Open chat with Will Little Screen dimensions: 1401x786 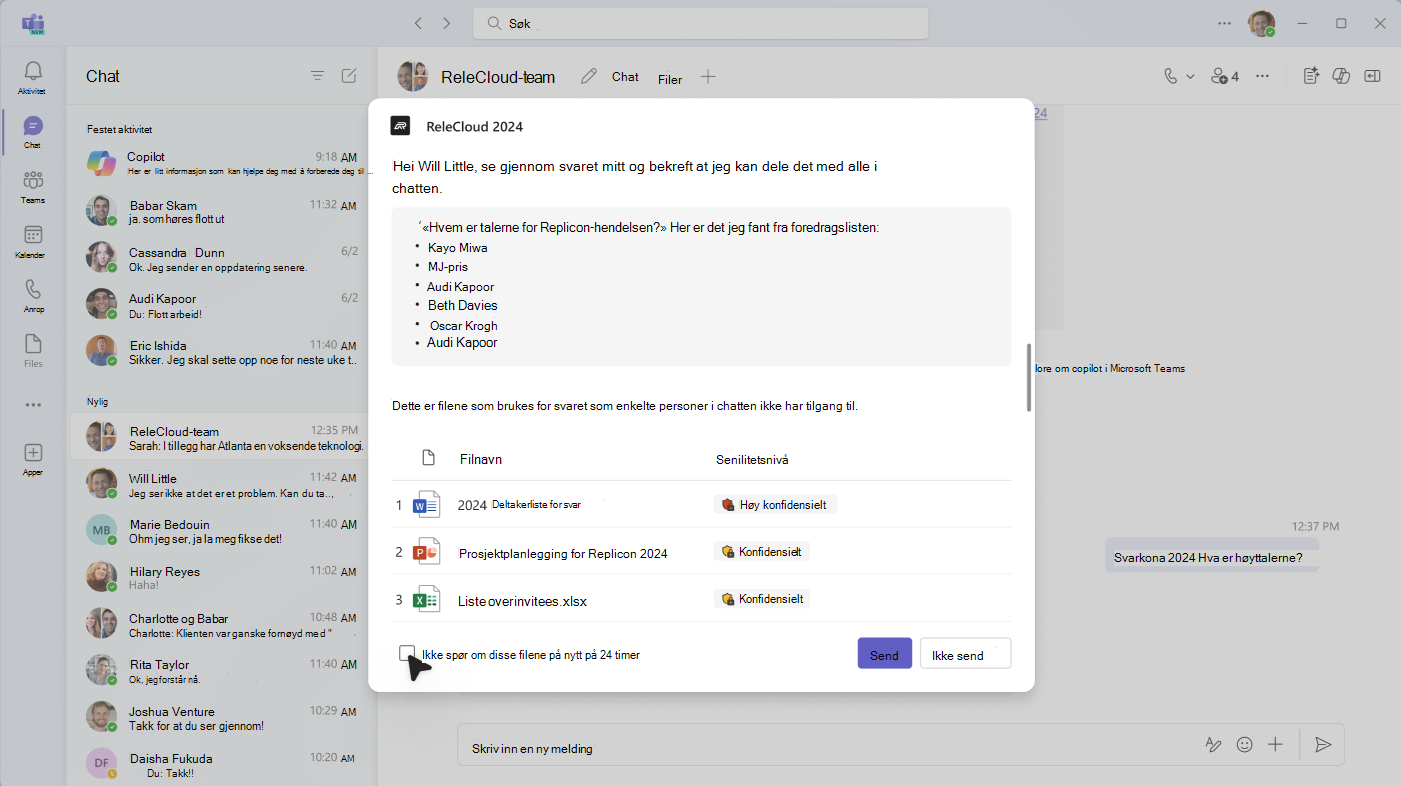[223, 484]
